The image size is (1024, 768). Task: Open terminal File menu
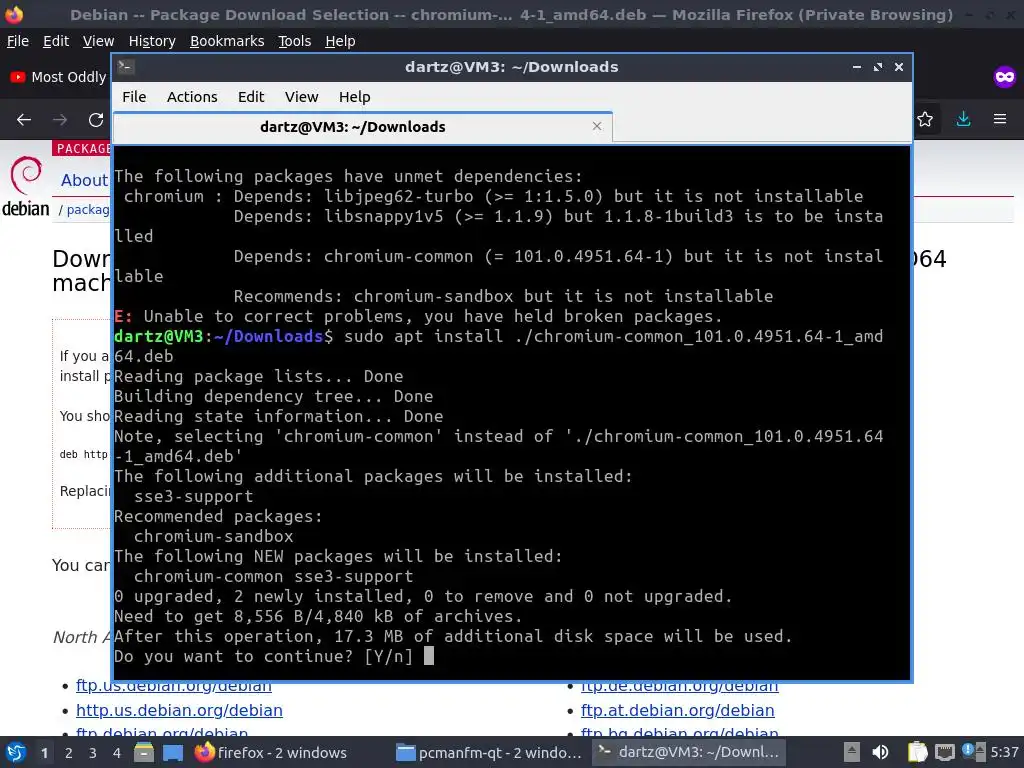pos(134,97)
